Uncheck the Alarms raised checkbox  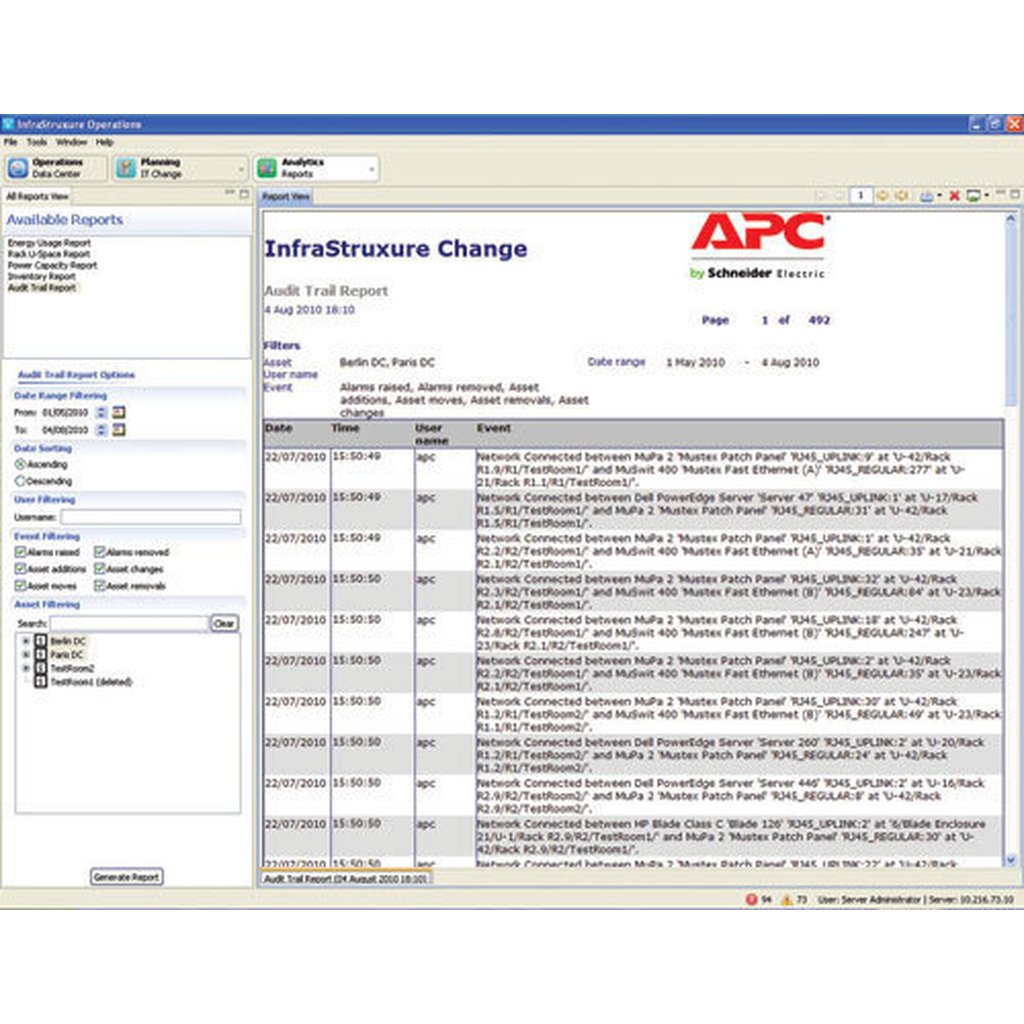click(x=20, y=552)
